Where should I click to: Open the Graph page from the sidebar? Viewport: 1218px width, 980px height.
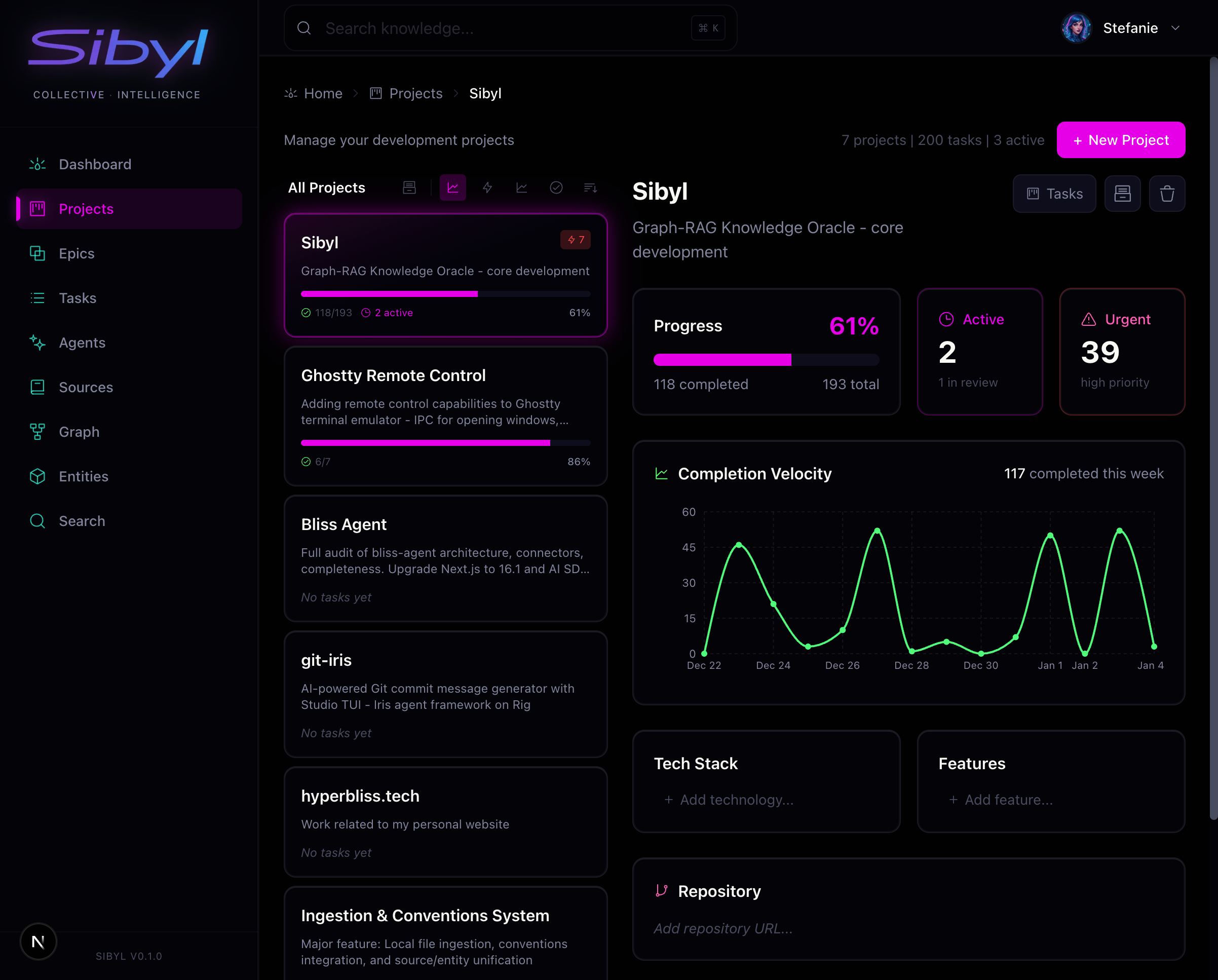pyautogui.click(x=79, y=432)
